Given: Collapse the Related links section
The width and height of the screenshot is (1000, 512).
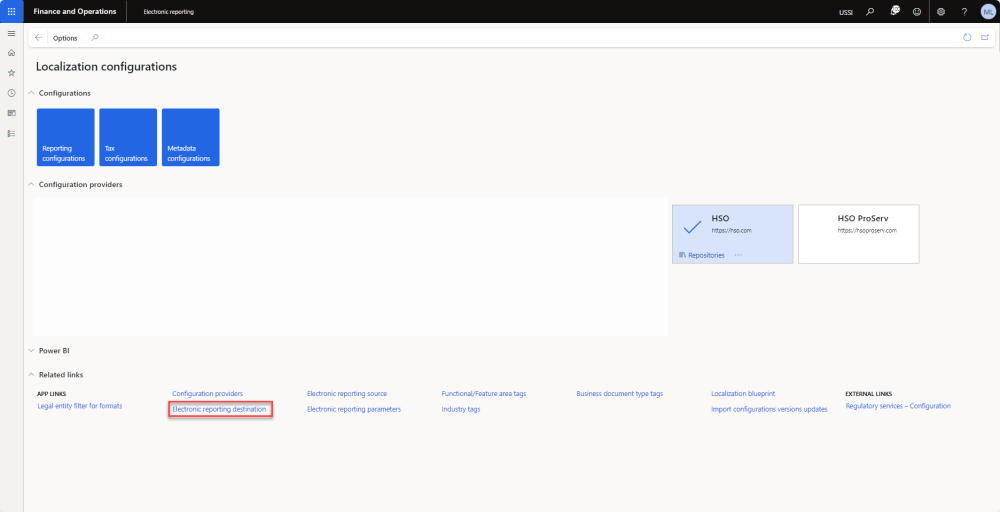Looking at the screenshot, I should pos(31,375).
